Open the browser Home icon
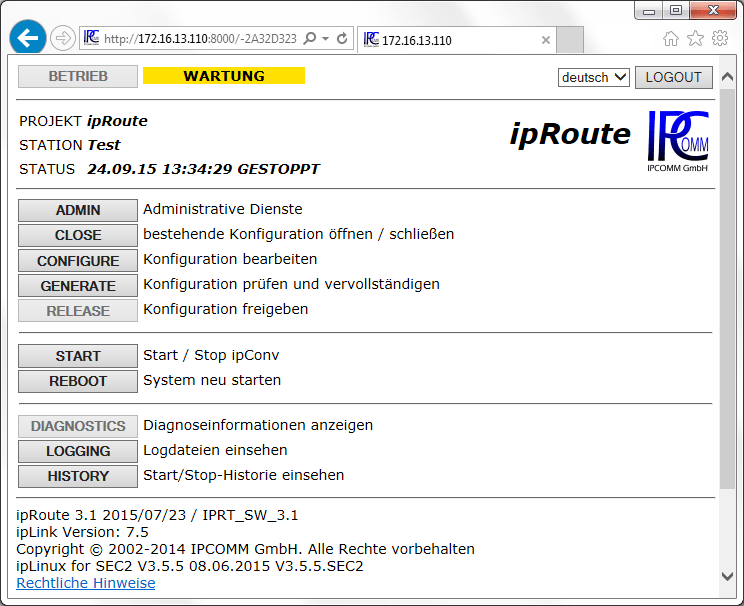744x606 pixels. coord(670,38)
